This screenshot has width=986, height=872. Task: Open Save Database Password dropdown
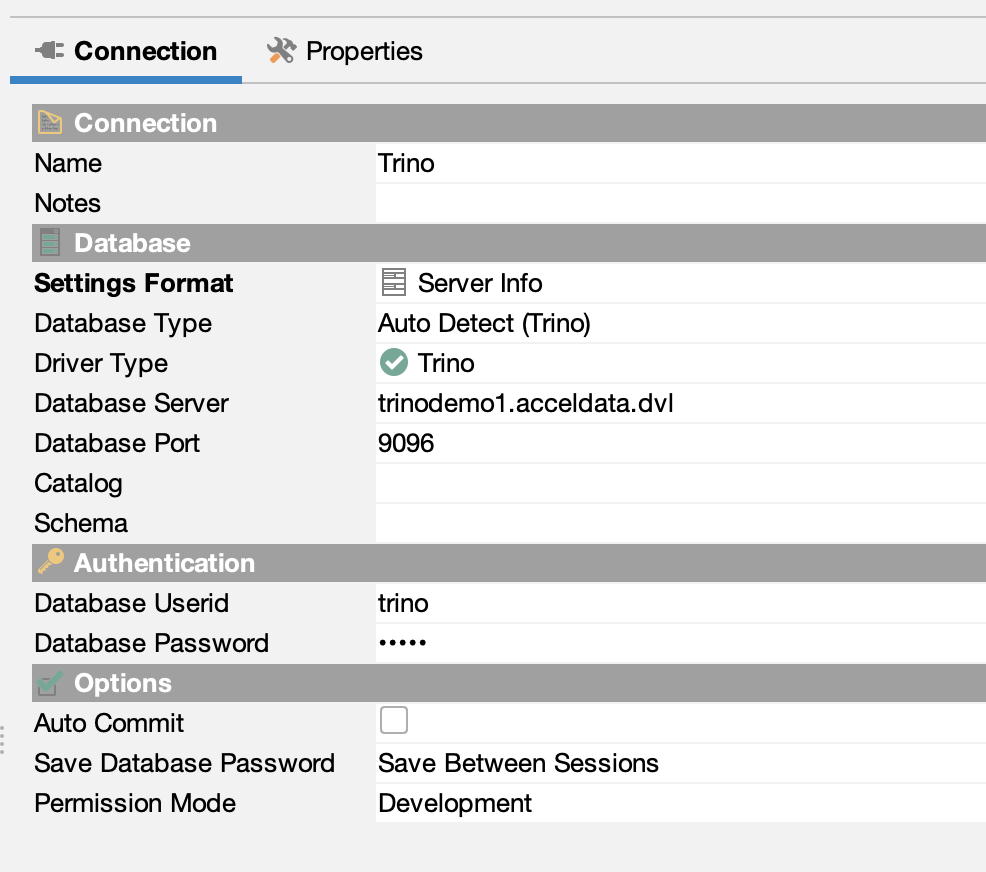pyautogui.click(x=681, y=763)
